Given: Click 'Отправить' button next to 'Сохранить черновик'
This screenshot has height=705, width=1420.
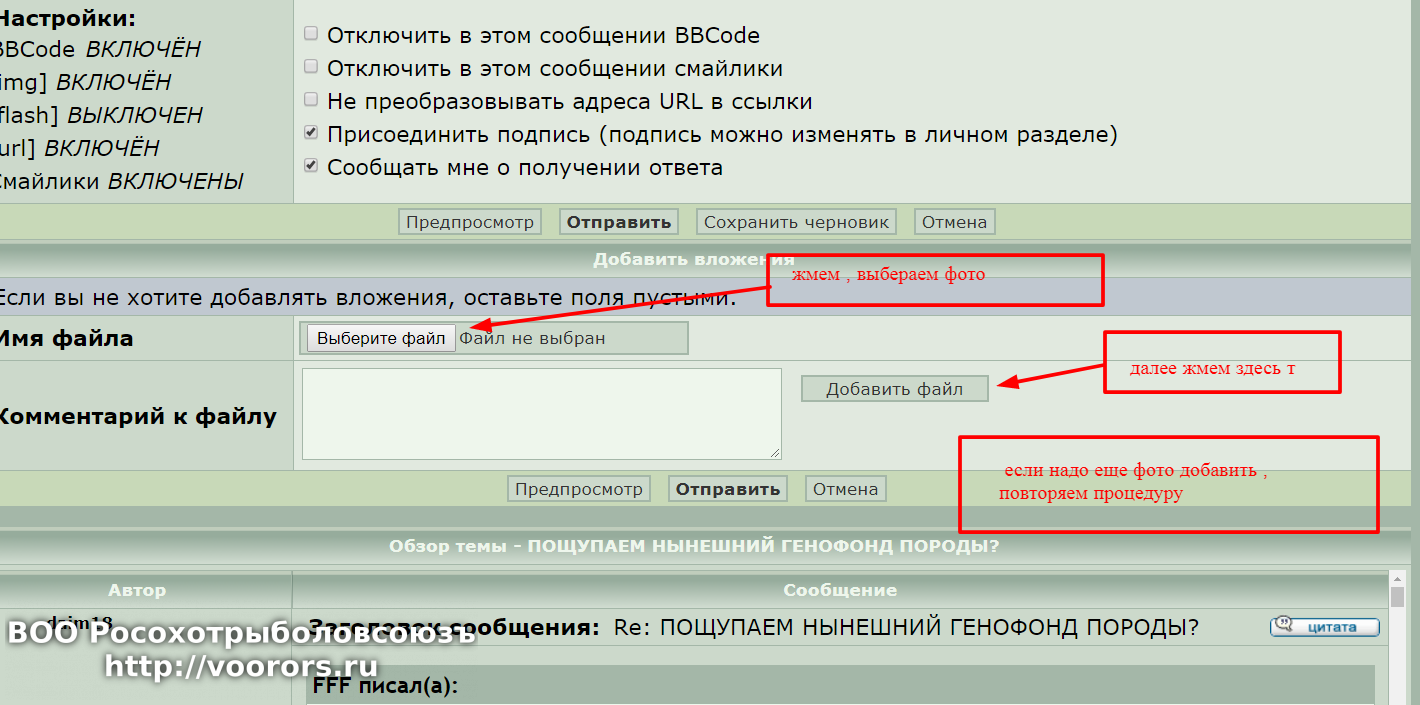Looking at the screenshot, I should [618, 222].
